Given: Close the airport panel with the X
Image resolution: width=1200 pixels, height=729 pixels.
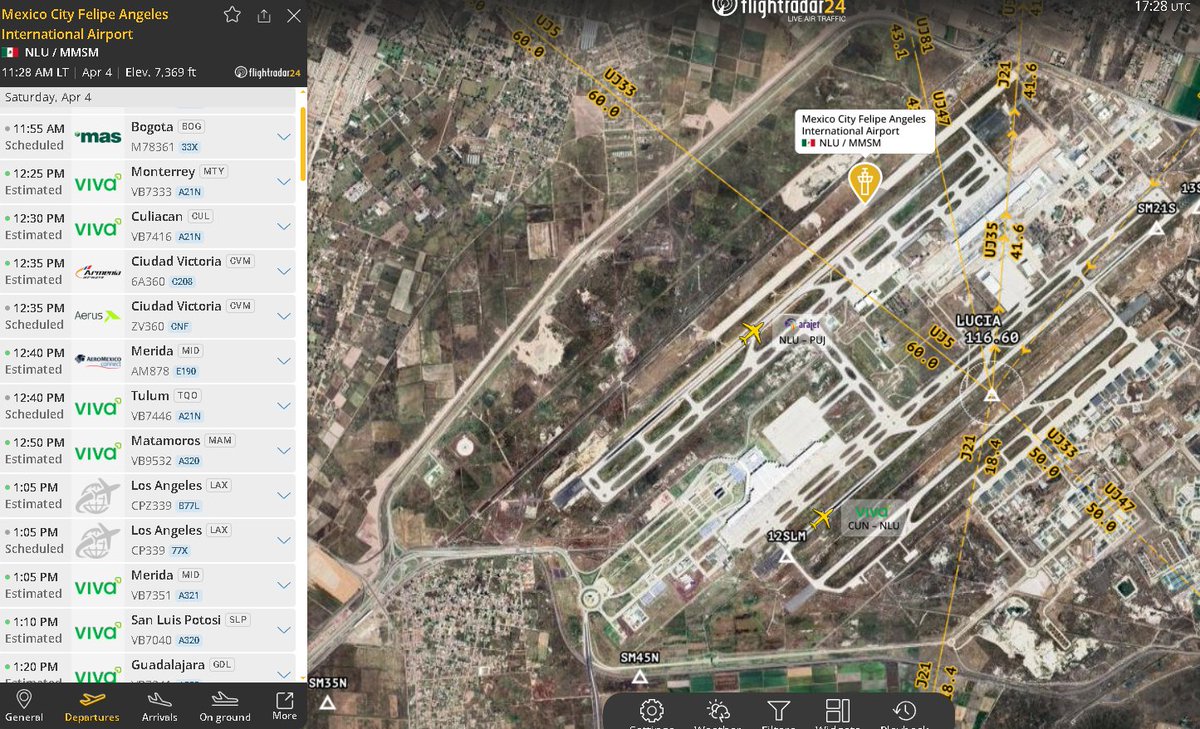Looking at the screenshot, I should 293,16.
